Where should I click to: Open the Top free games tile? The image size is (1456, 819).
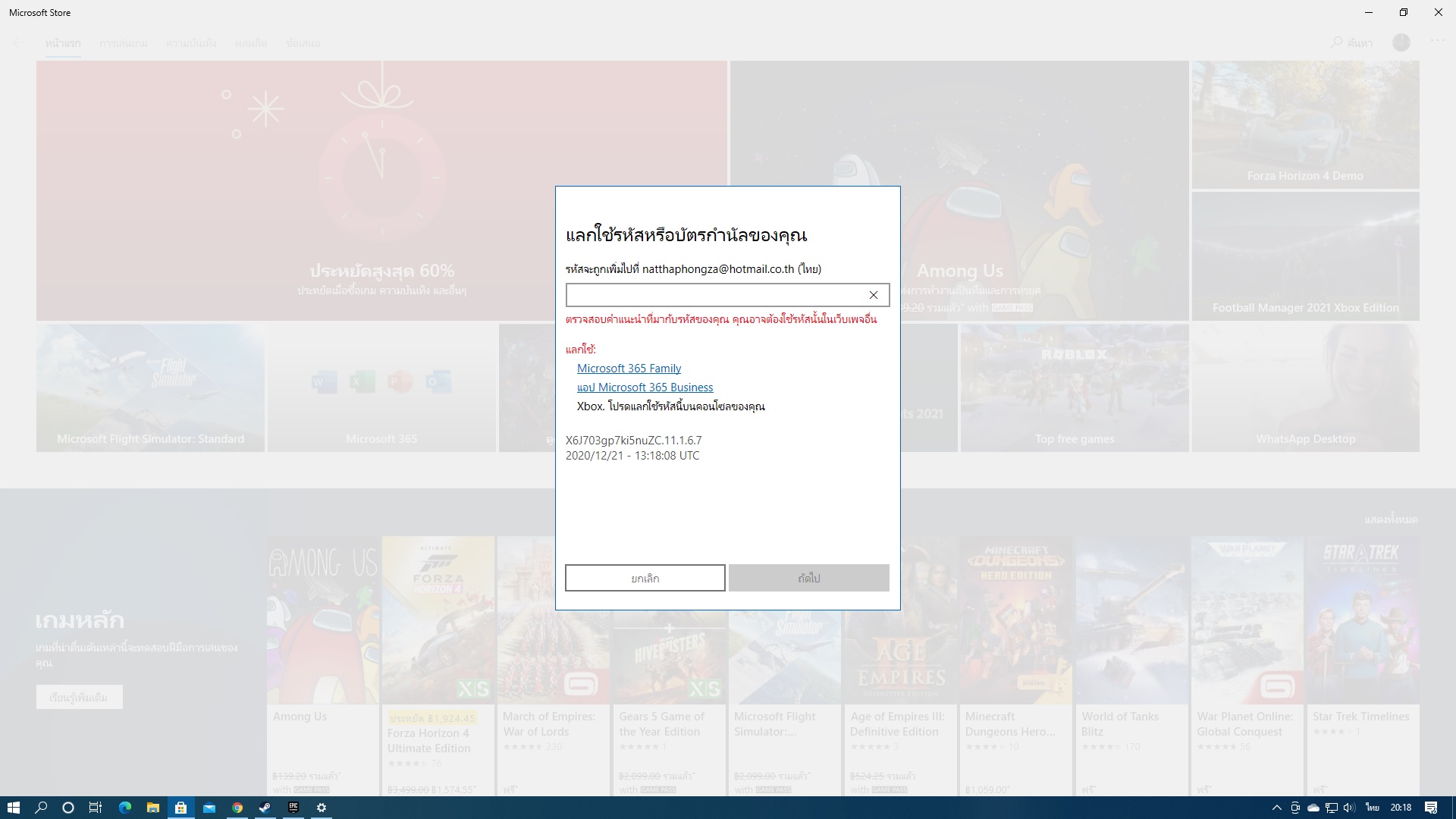pyautogui.click(x=1075, y=388)
